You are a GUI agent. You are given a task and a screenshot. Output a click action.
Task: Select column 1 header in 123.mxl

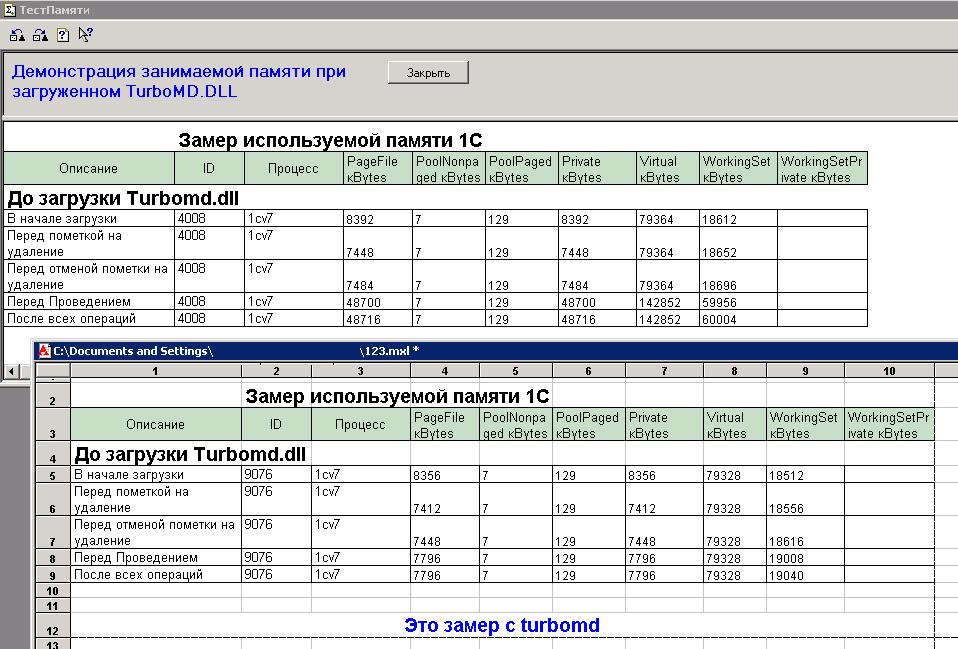coord(155,371)
